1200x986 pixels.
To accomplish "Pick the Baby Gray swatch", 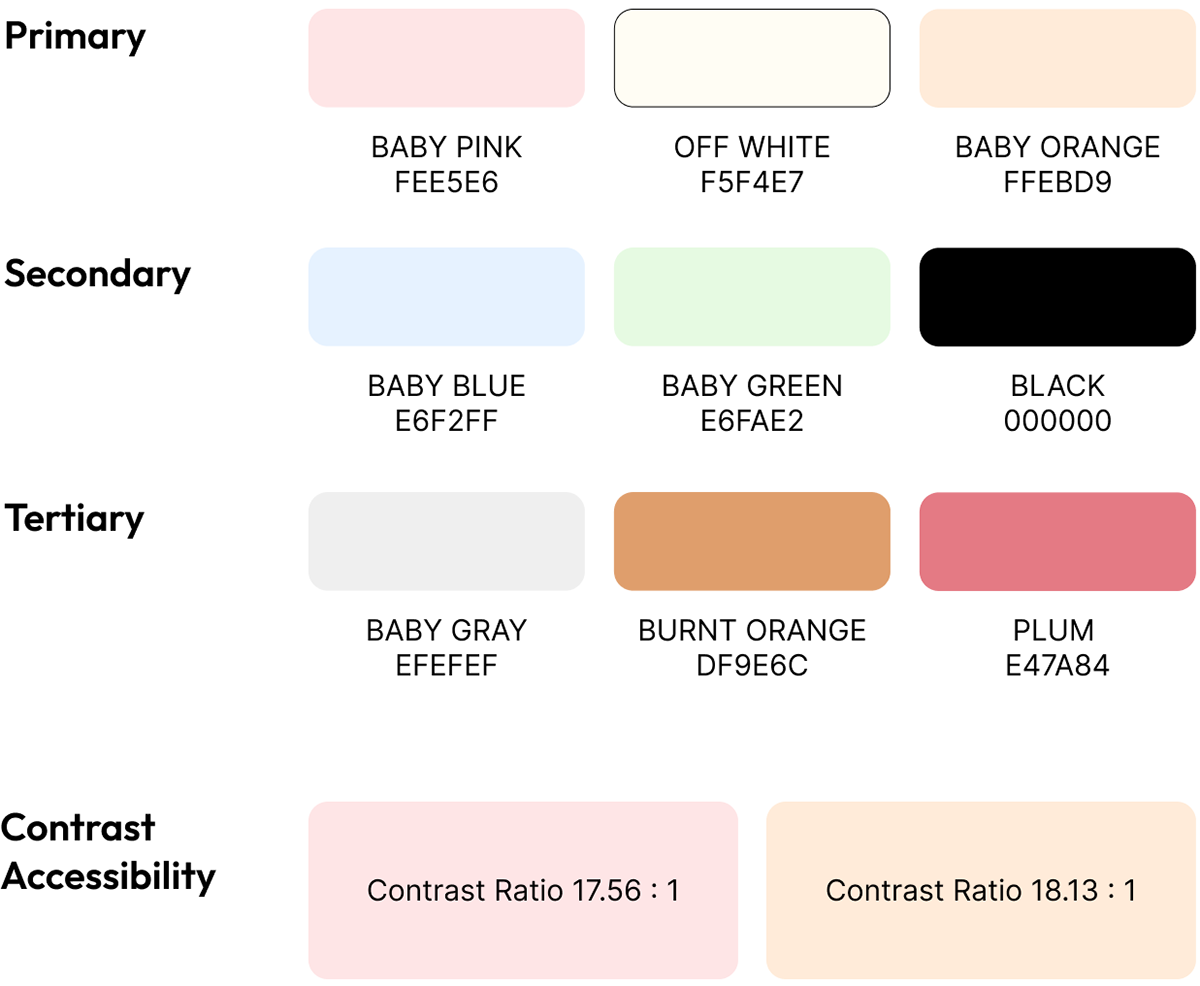I will (x=446, y=541).
